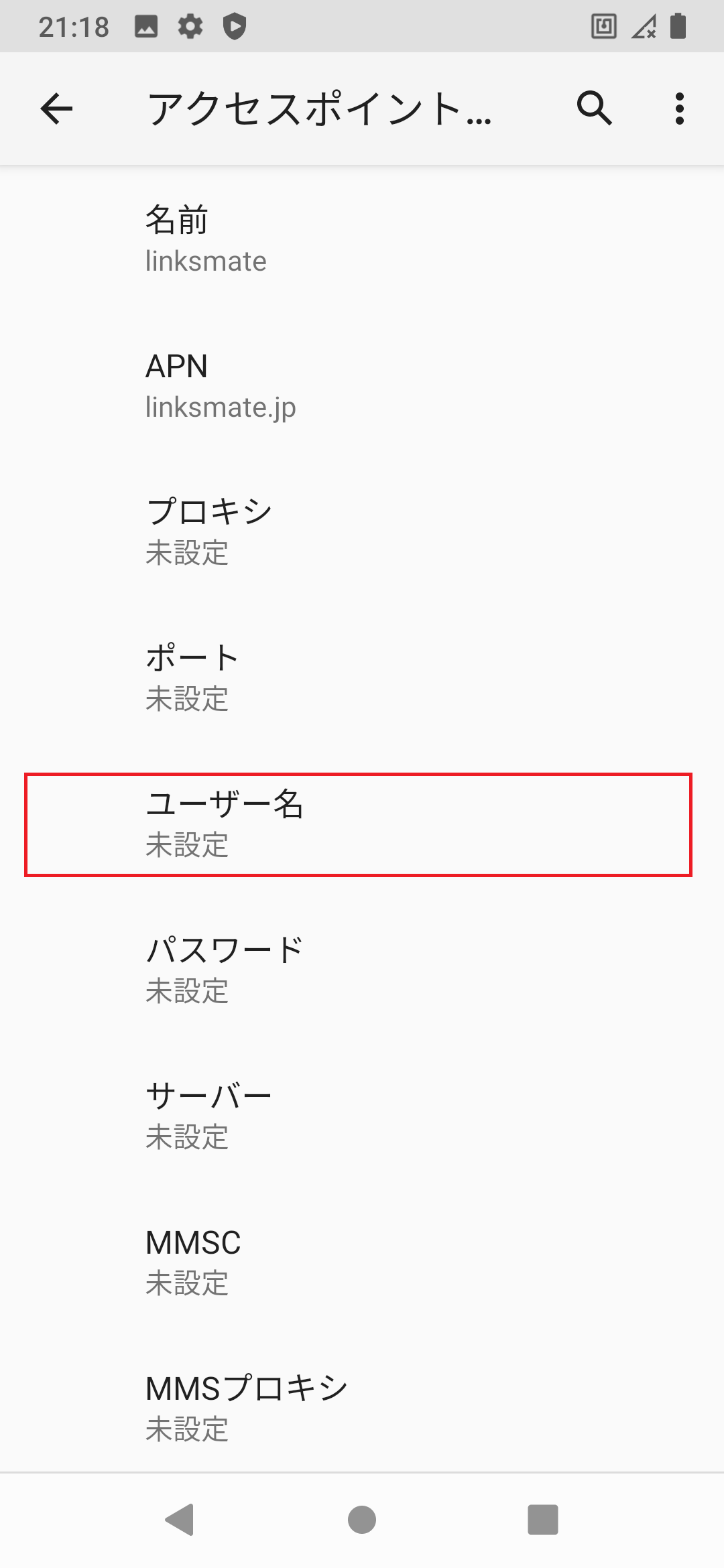Open the MMSC setting

coord(362,1262)
